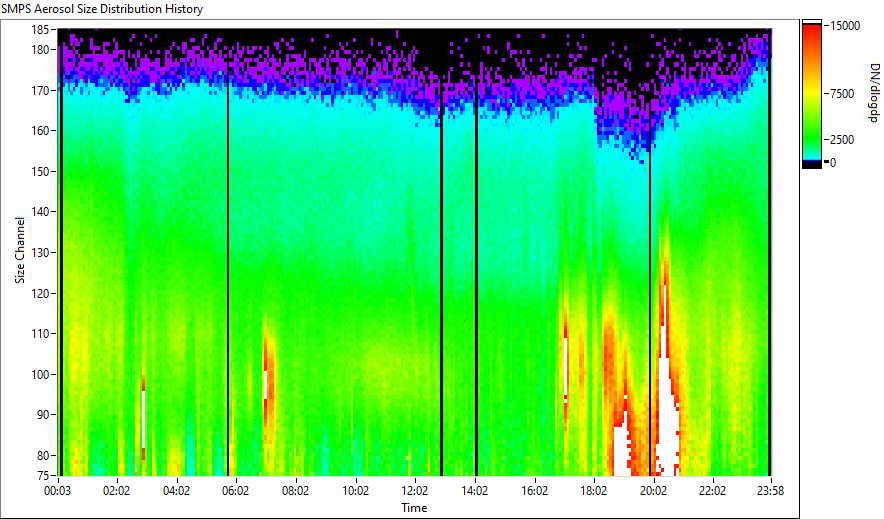The image size is (884, 519).
Task: Click the white streak near 03:00
Action: point(143,420)
